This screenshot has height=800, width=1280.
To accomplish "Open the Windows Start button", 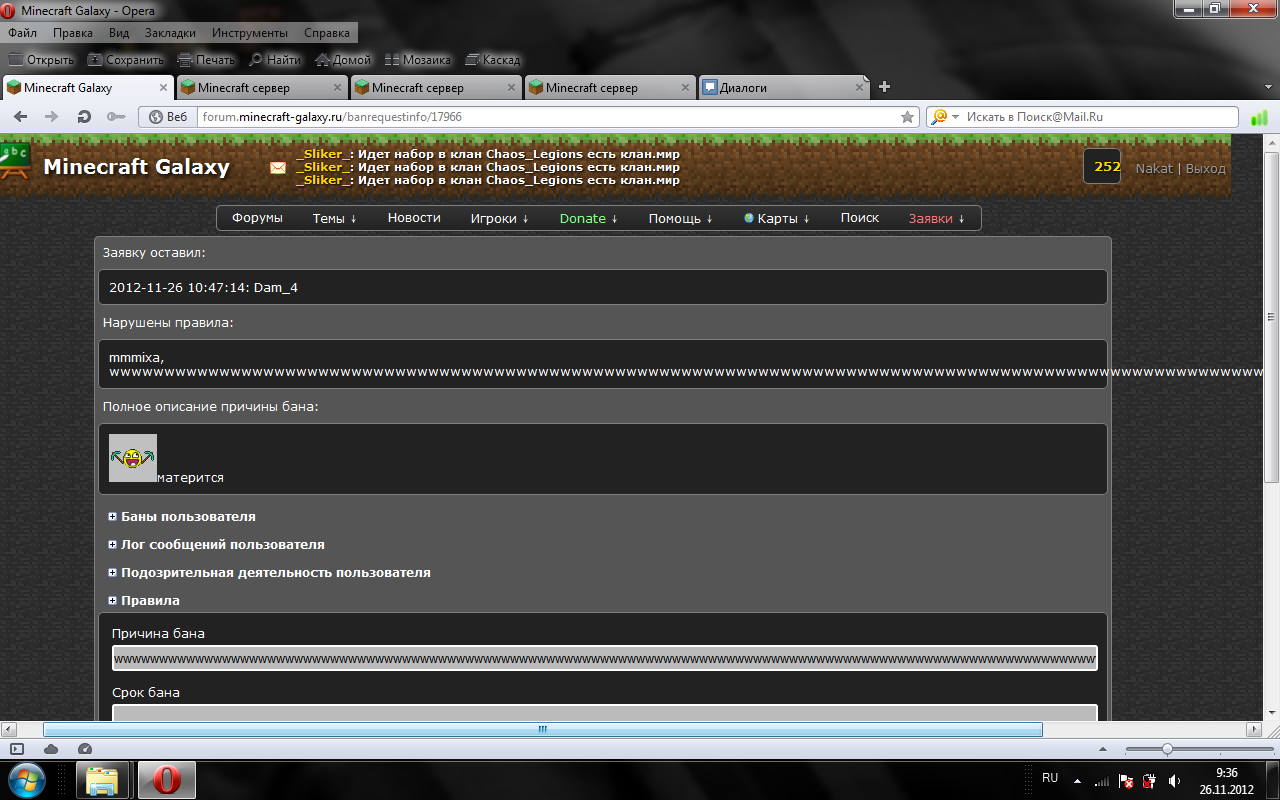I will [27, 779].
